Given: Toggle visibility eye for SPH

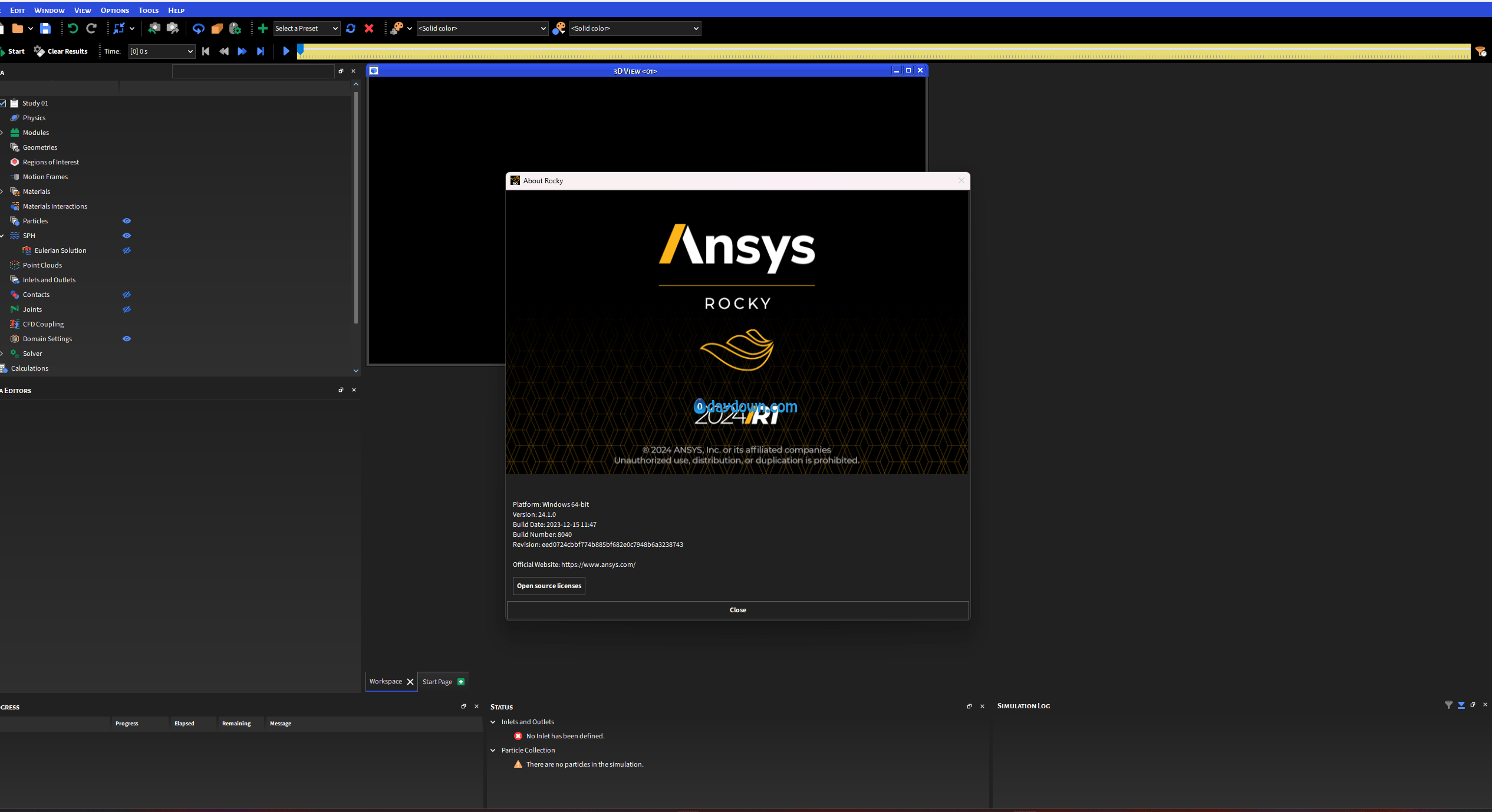Looking at the screenshot, I should point(127,236).
